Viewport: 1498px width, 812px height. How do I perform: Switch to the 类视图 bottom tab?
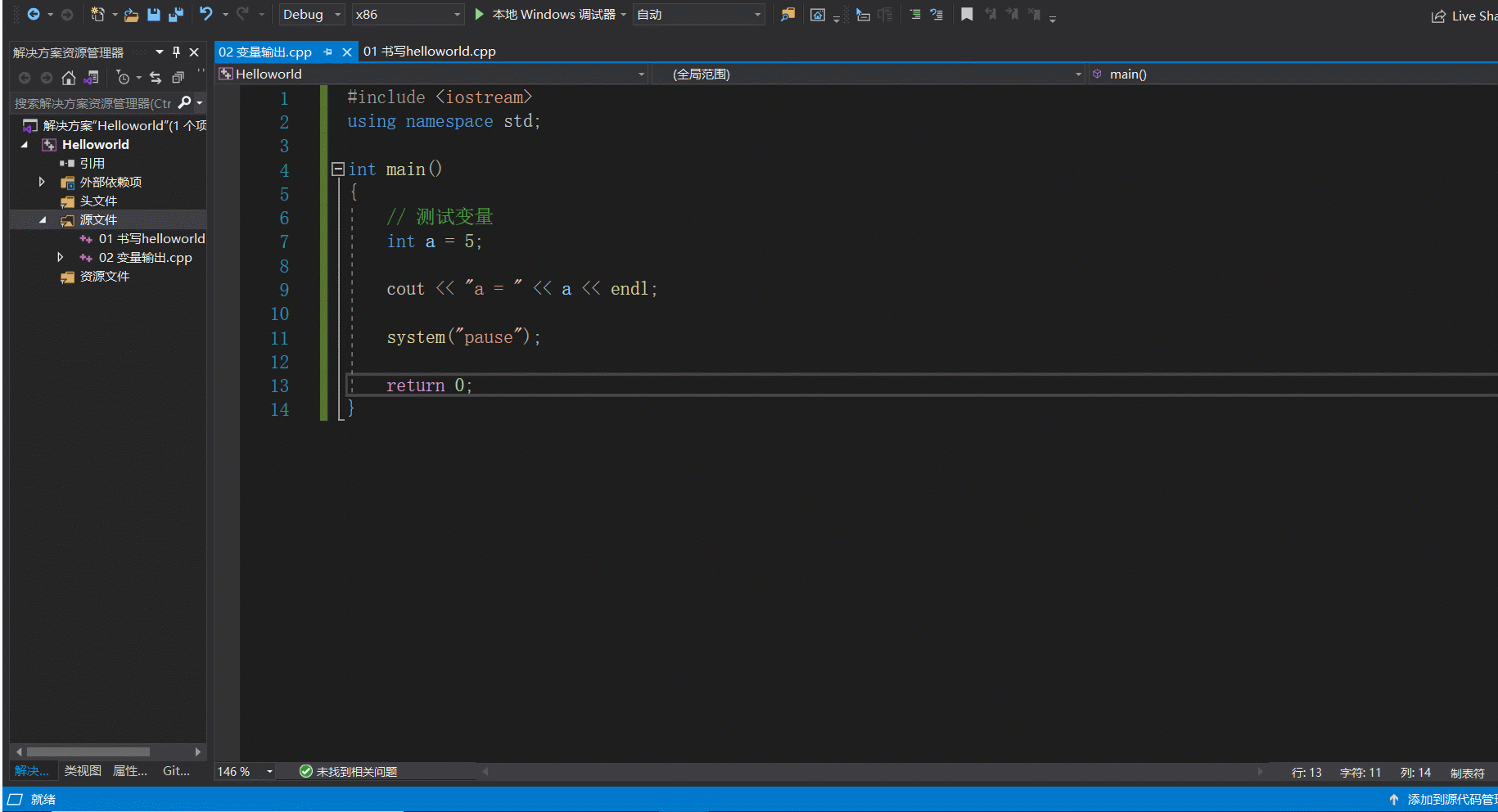point(83,770)
